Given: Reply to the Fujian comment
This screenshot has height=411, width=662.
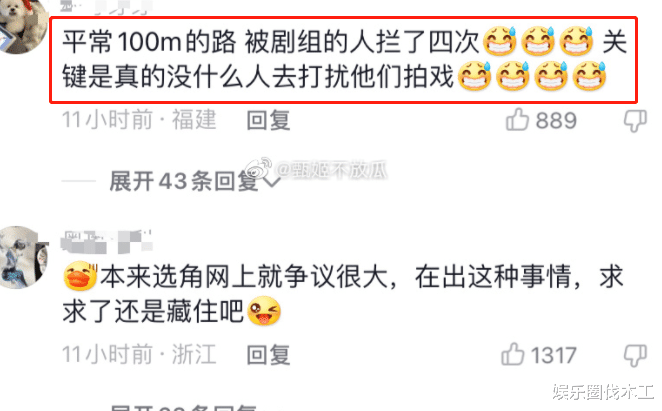Looking at the screenshot, I should pyautogui.click(x=268, y=120).
